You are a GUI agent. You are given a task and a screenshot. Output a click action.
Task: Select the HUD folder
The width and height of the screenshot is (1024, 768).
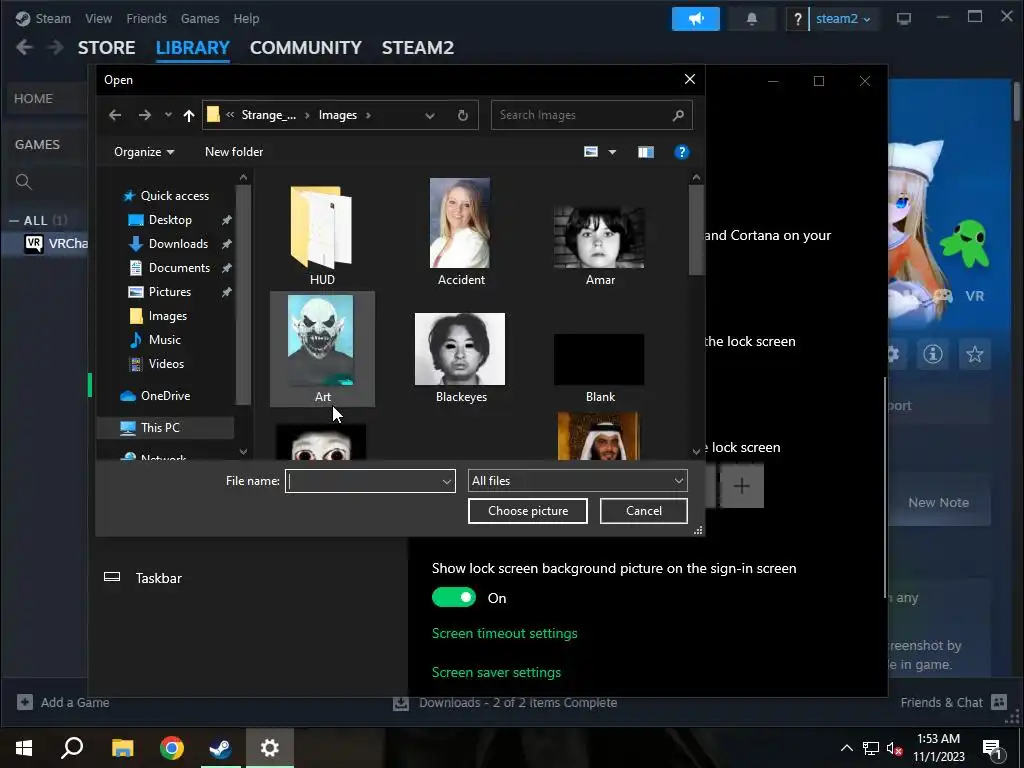323,236
